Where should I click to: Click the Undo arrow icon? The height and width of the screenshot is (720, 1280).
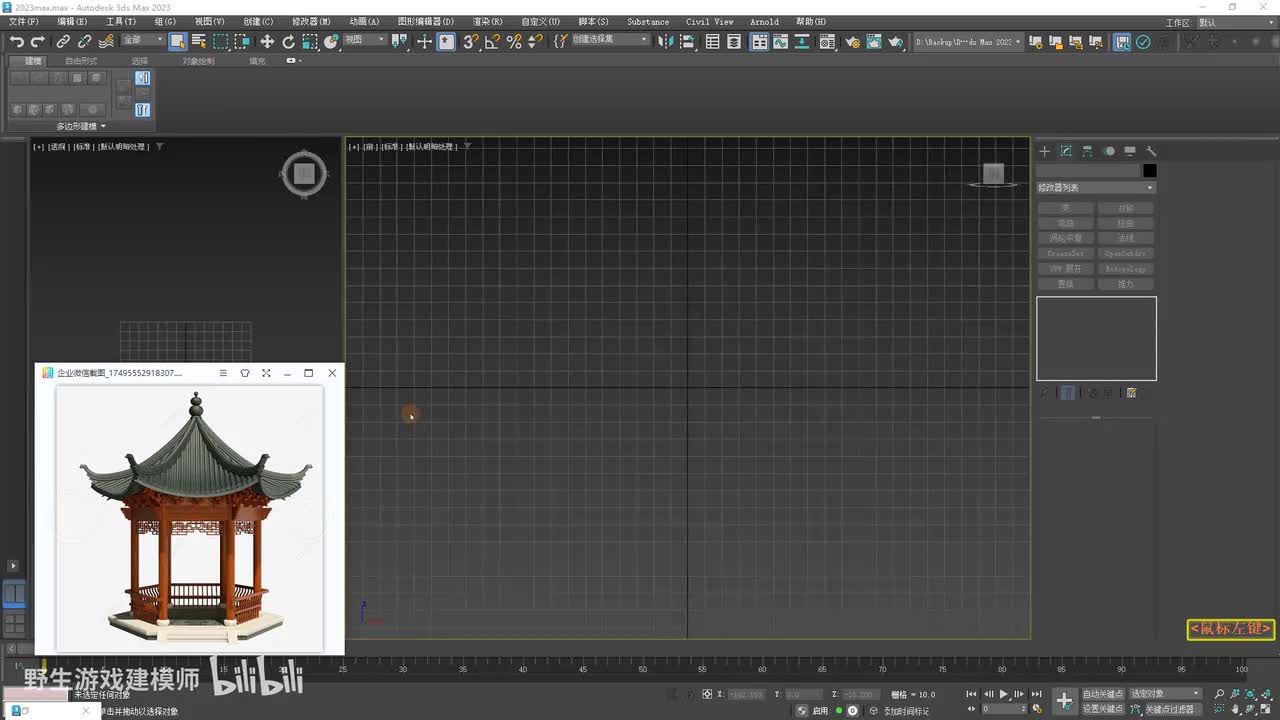(x=17, y=41)
